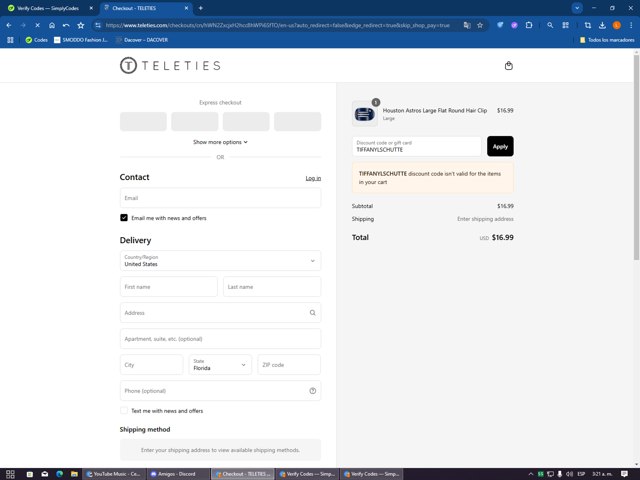Click the Apartment, suite, etc. field

(220, 339)
